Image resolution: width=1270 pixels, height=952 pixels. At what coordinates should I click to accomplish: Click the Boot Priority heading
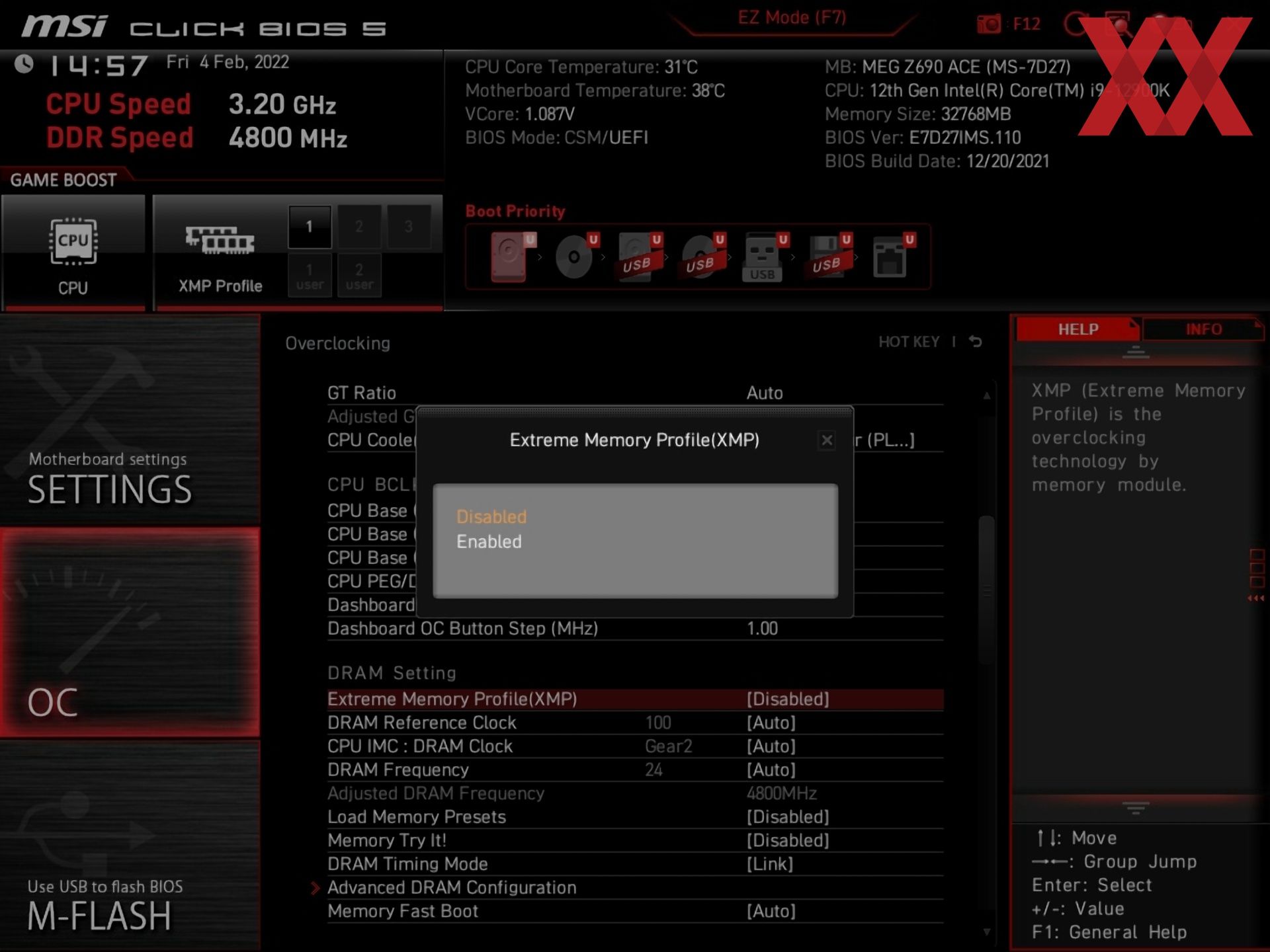[515, 212]
